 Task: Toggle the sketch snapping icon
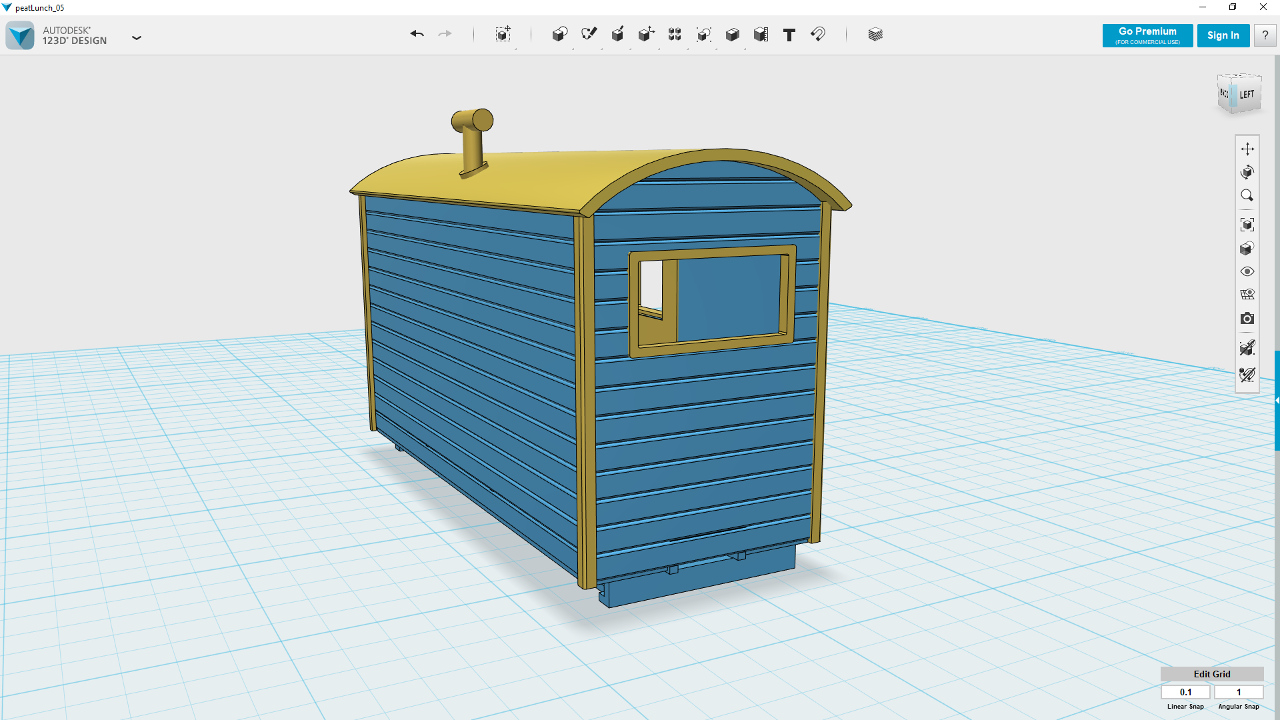click(1247, 375)
